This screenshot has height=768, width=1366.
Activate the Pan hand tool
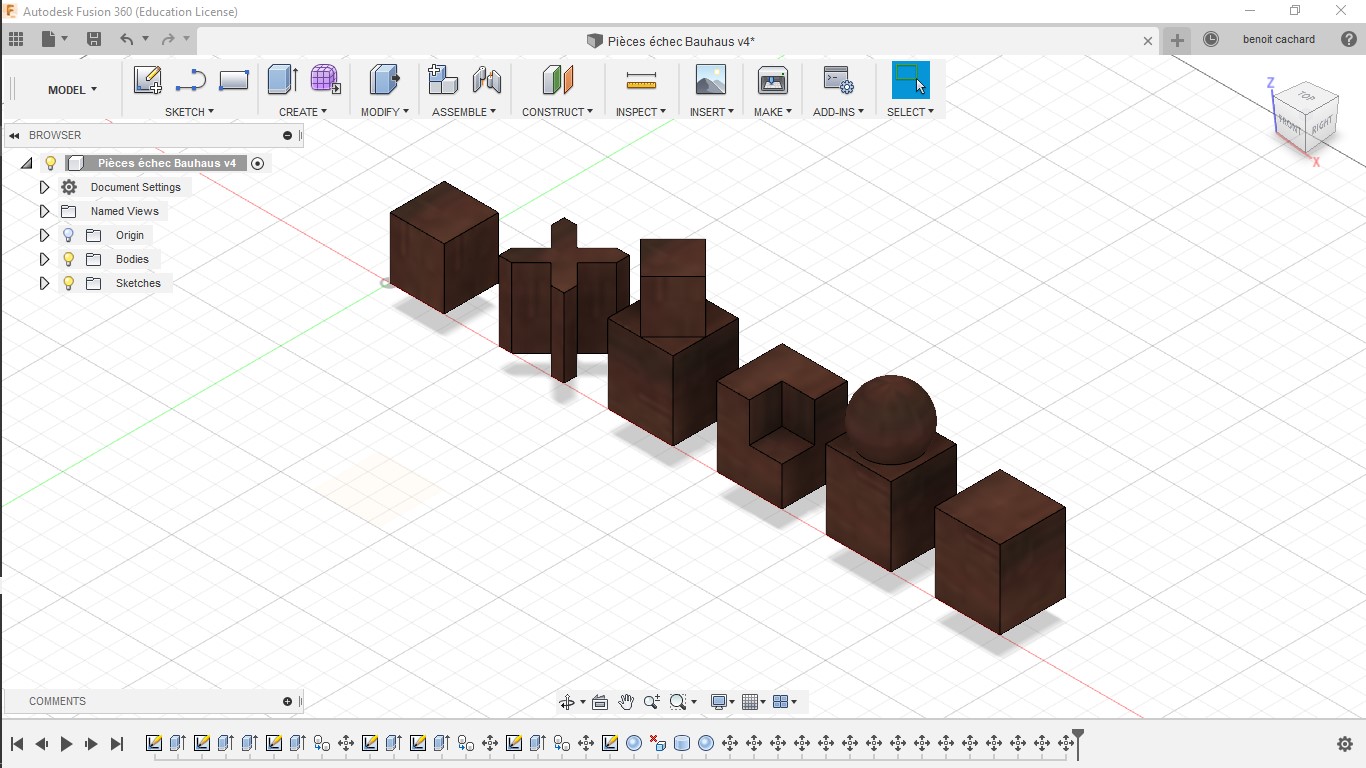626,702
